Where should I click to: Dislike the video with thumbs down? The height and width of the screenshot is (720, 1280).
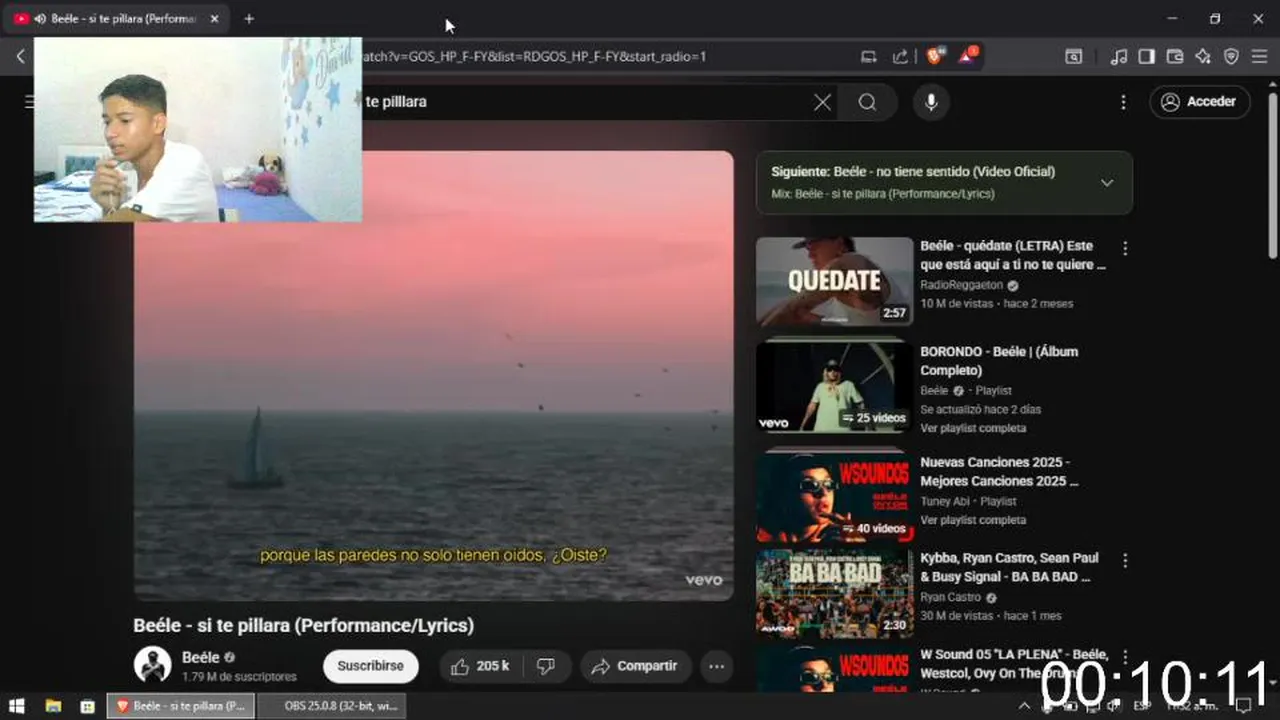[x=546, y=666]
